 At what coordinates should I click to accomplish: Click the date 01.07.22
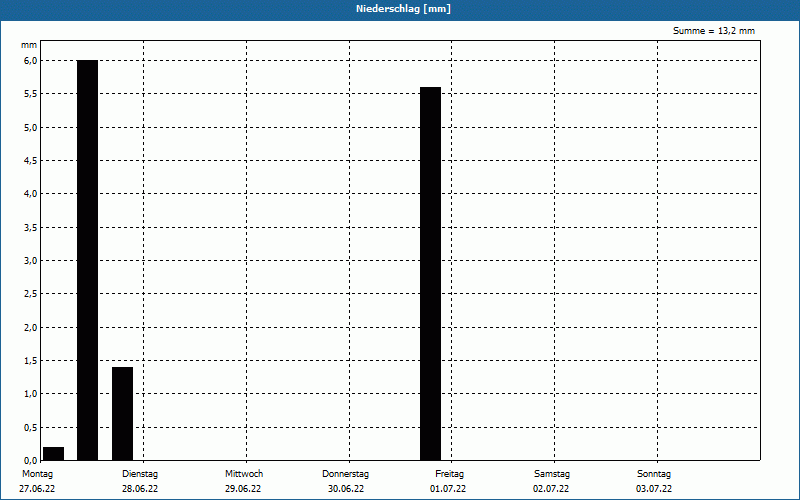pyautogui.click(x=448, y=488)
